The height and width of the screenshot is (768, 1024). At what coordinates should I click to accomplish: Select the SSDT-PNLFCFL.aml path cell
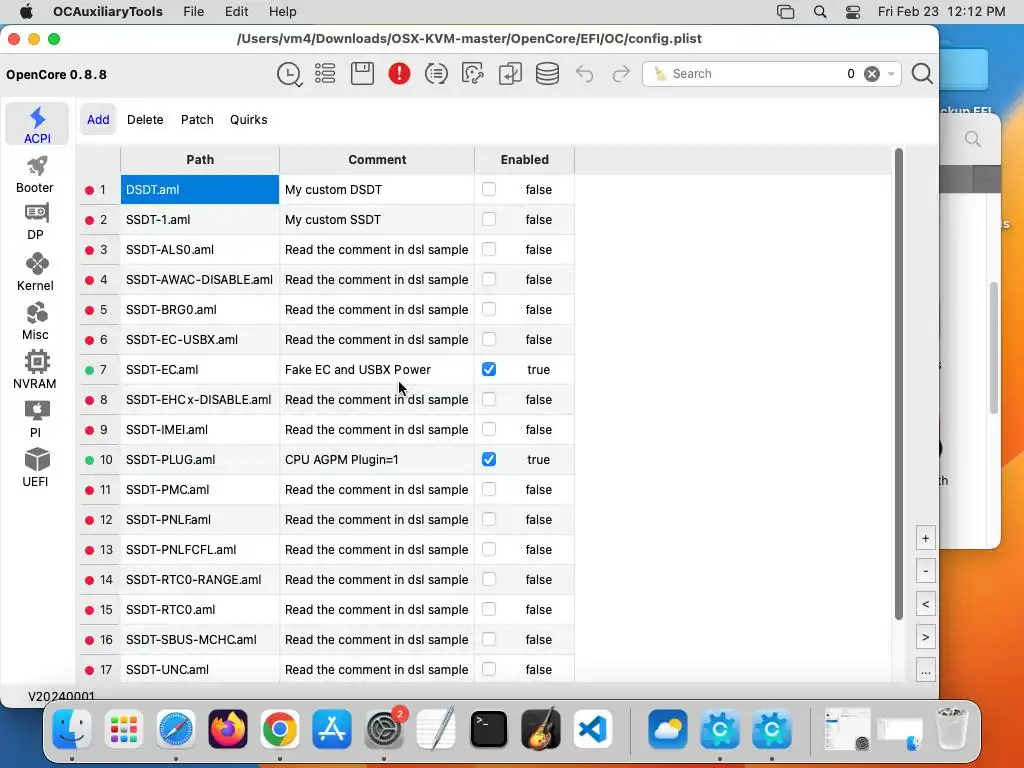click(x=200, y=550)
